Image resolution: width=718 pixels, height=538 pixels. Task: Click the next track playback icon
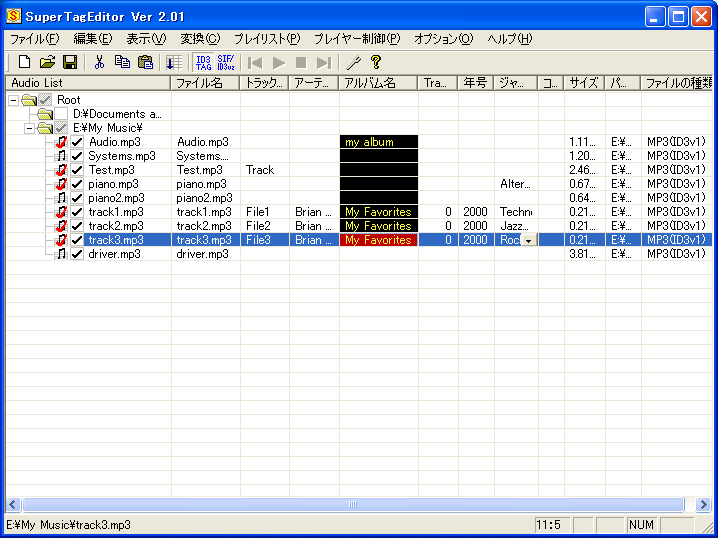[x=324, y=62]
